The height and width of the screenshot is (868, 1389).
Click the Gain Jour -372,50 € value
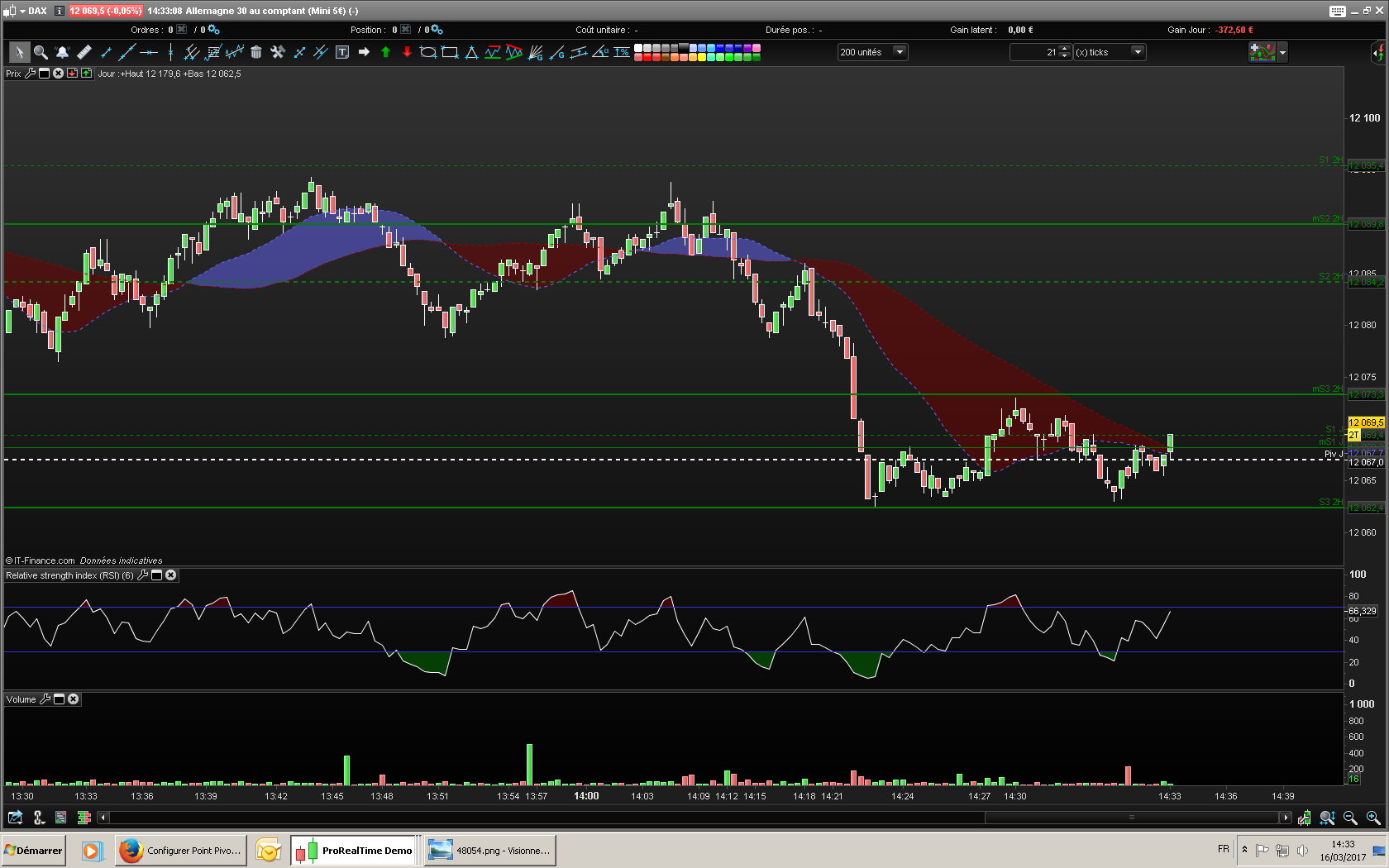(1234, 30)
